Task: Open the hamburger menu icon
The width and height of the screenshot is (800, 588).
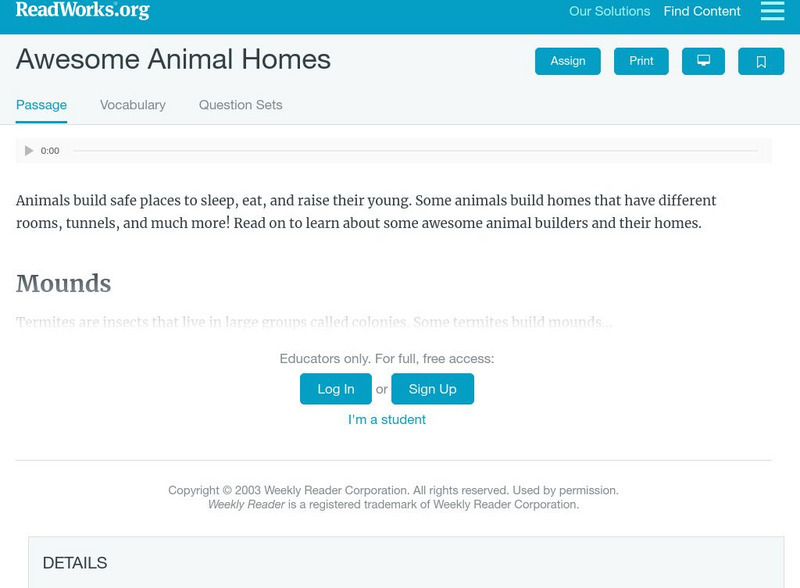Action: pos(772,11)
